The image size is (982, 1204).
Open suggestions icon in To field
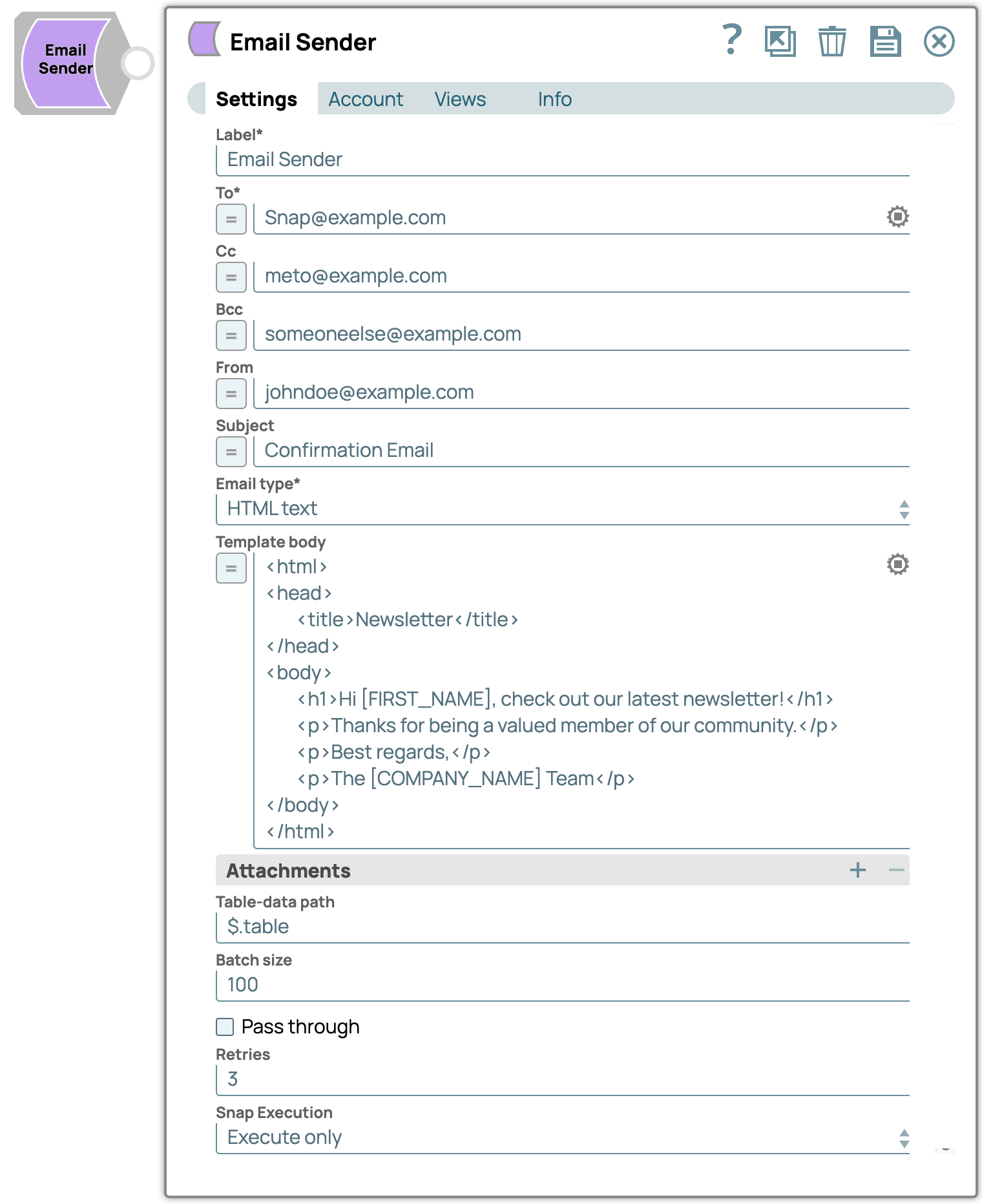897,217
